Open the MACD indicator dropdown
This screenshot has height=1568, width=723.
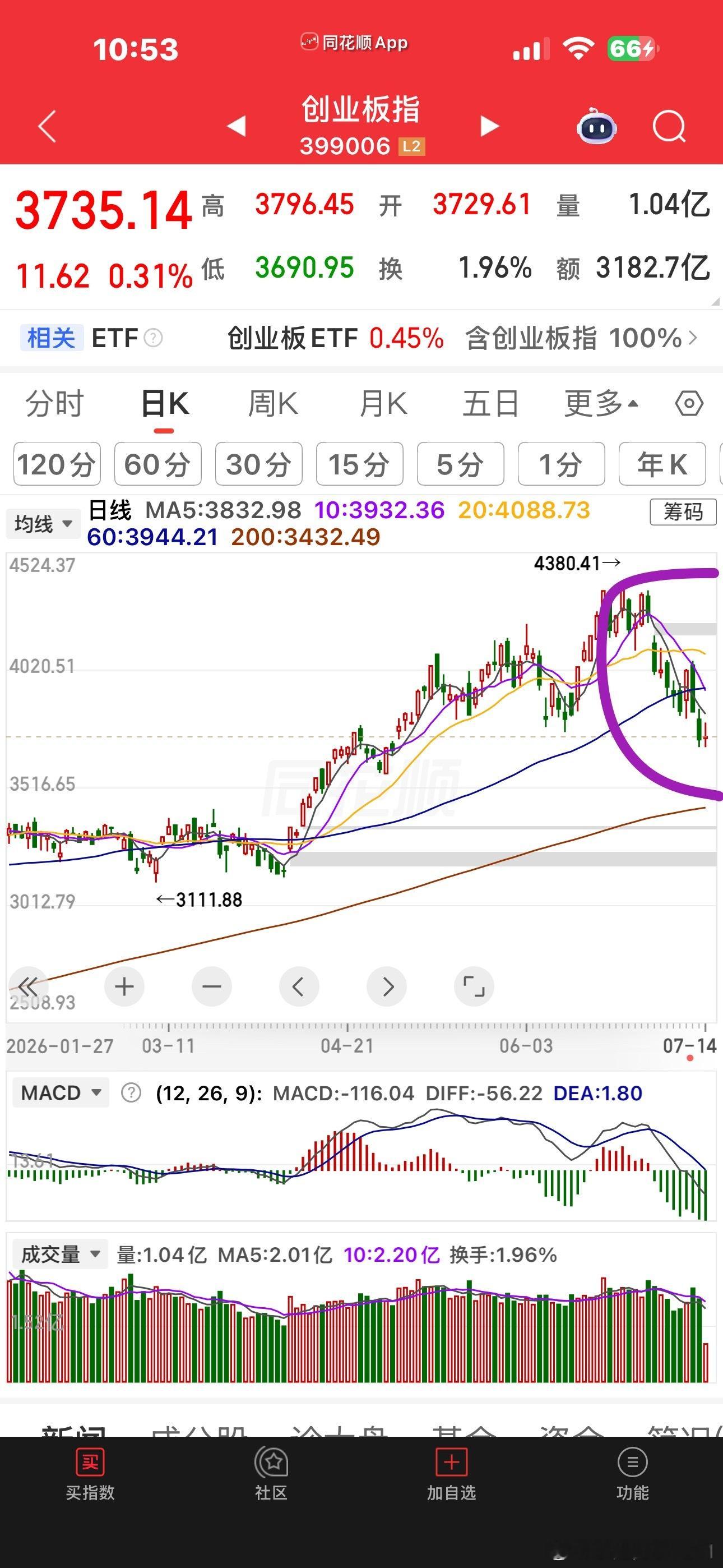click(61, 1092)
